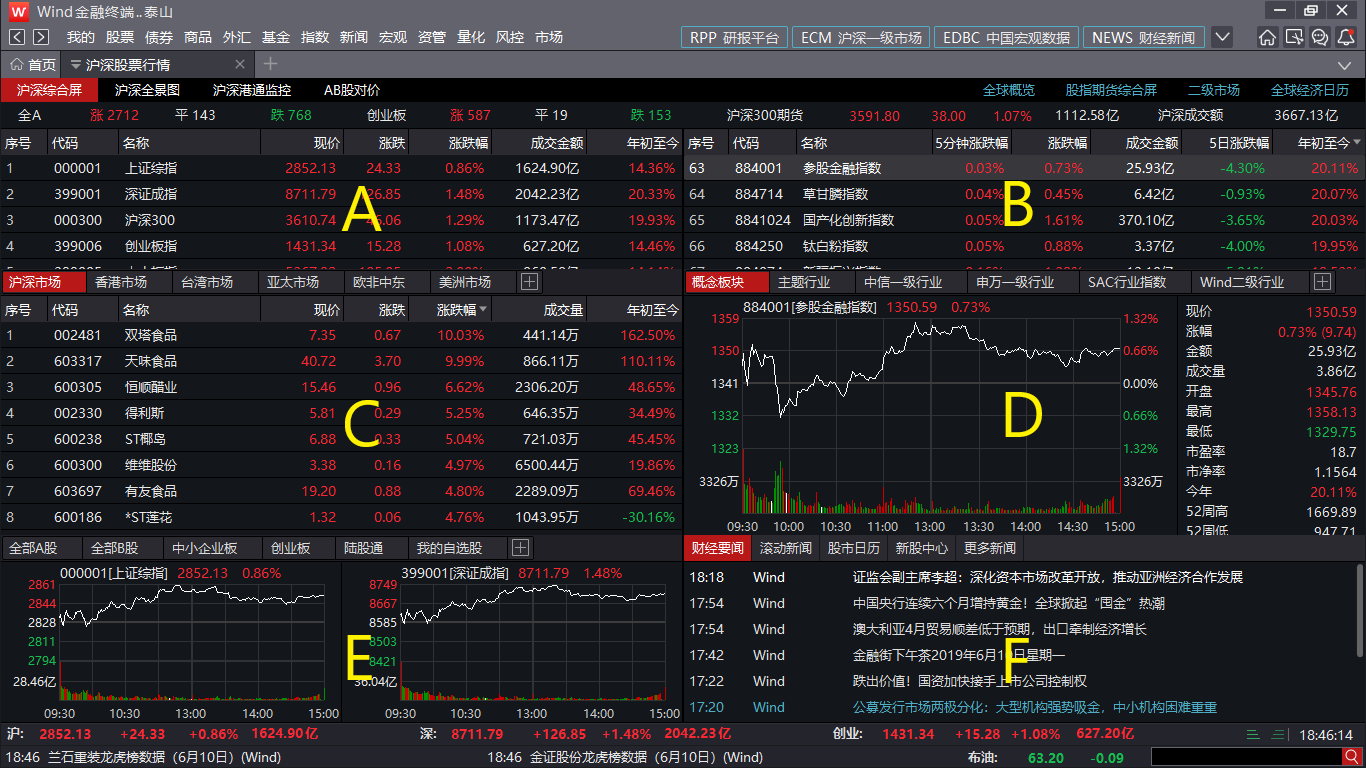Select 双塔食品 stock row
The height and width of the screenshot is (768, 1366).
(341, 335)
